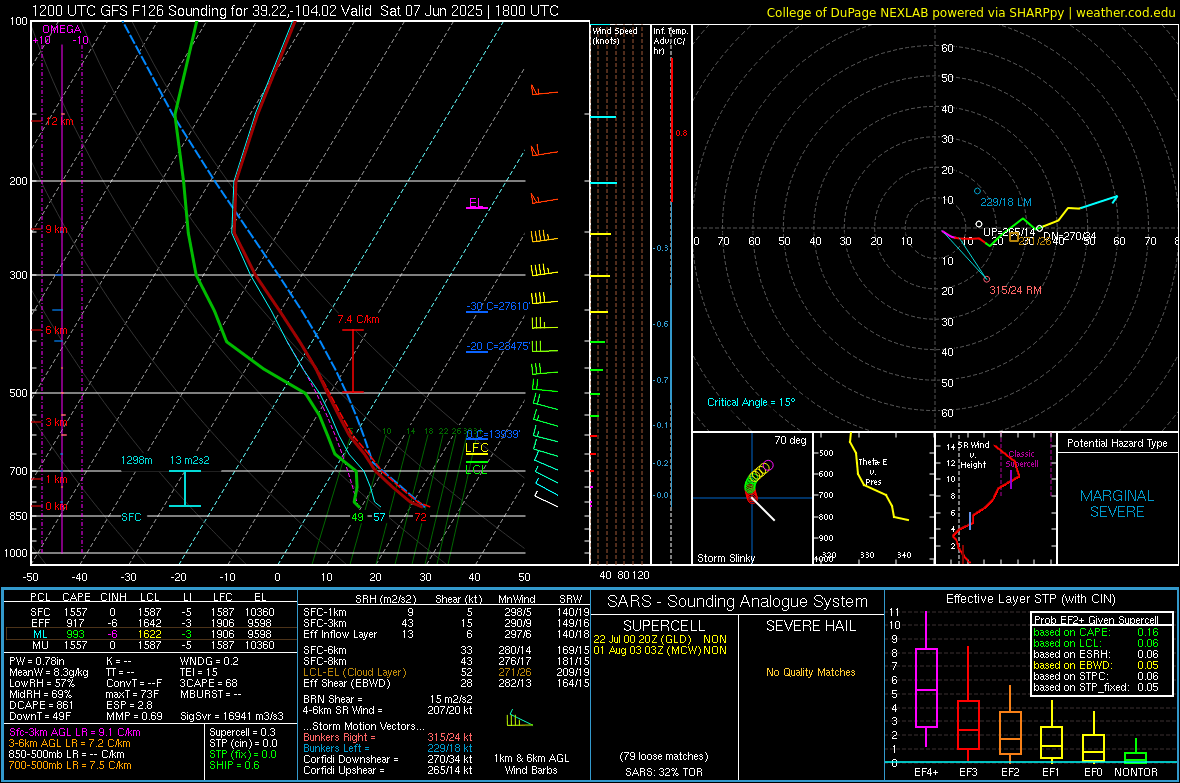Click the 13 m2s2 label on skew-T
Viewport: 1180px width, 783px height.
click(190, 460)
